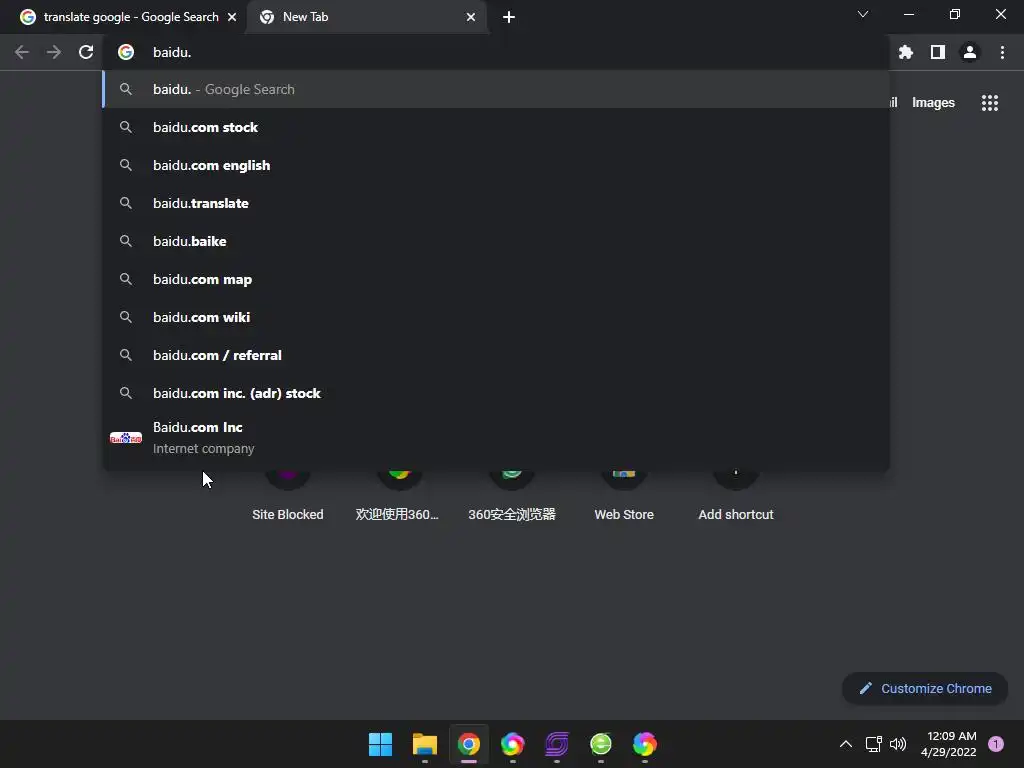Open the Google apps grid
Image resolution: width=1024 pixels, height=768 pixels.
(x=989, y=103)
